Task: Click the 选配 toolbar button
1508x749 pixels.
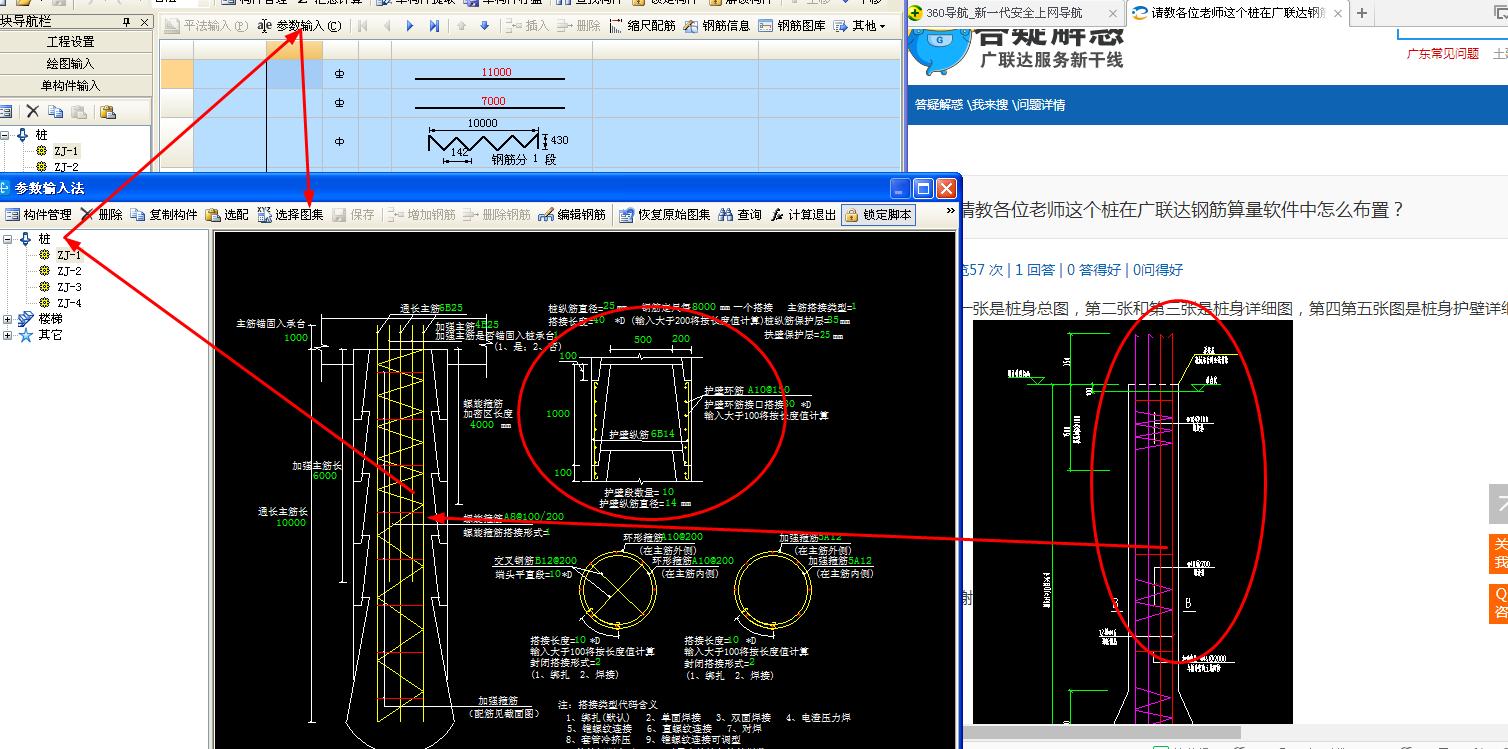Action: (227, 215)
